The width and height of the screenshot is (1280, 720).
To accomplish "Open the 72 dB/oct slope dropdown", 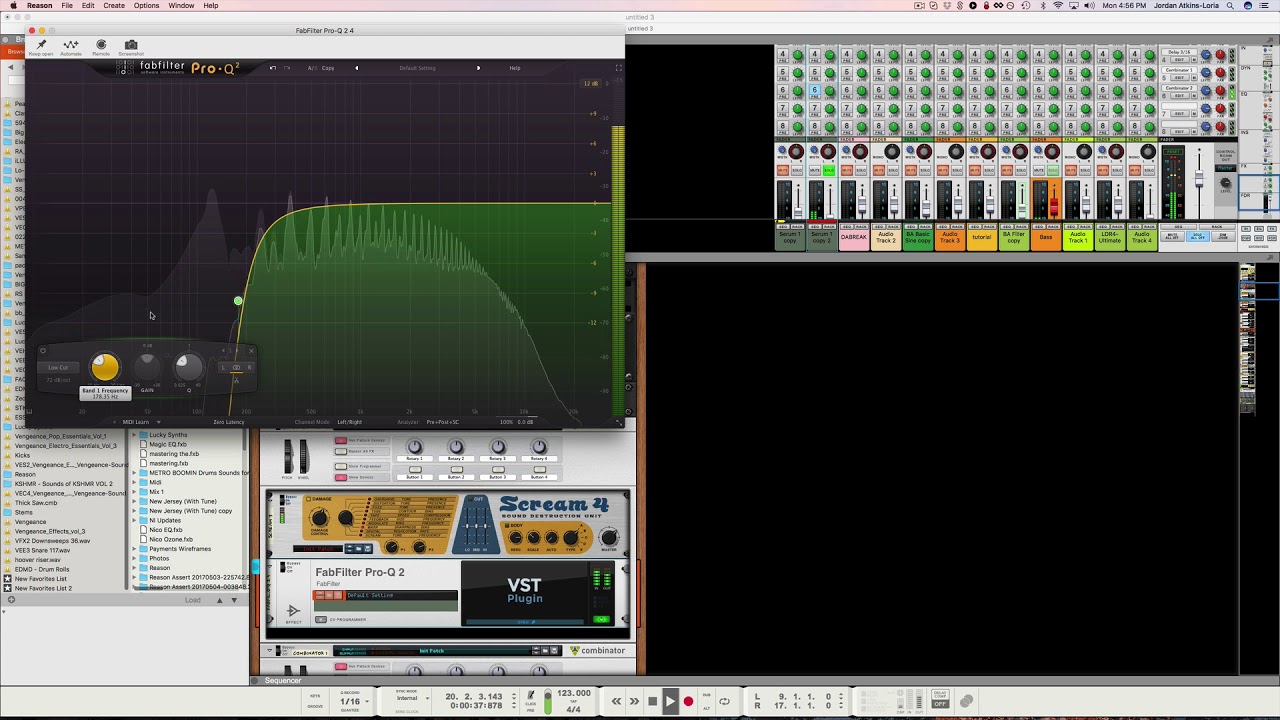I will coord(60,380).
